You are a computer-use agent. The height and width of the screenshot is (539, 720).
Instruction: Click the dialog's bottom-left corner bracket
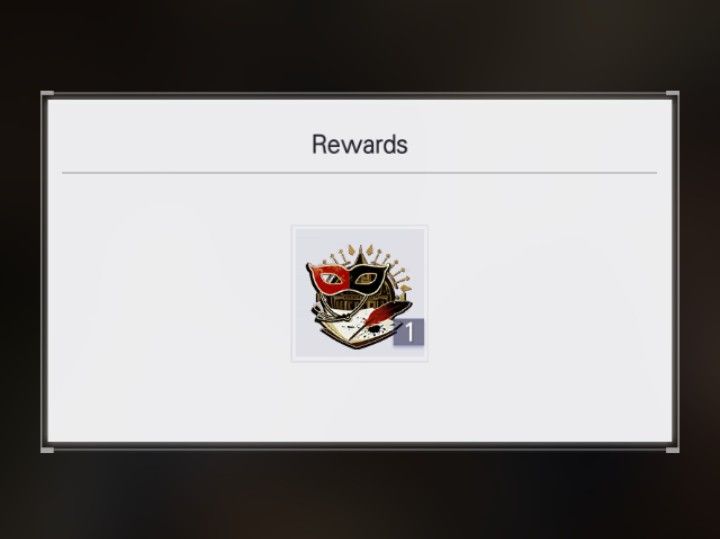[47, 449]
